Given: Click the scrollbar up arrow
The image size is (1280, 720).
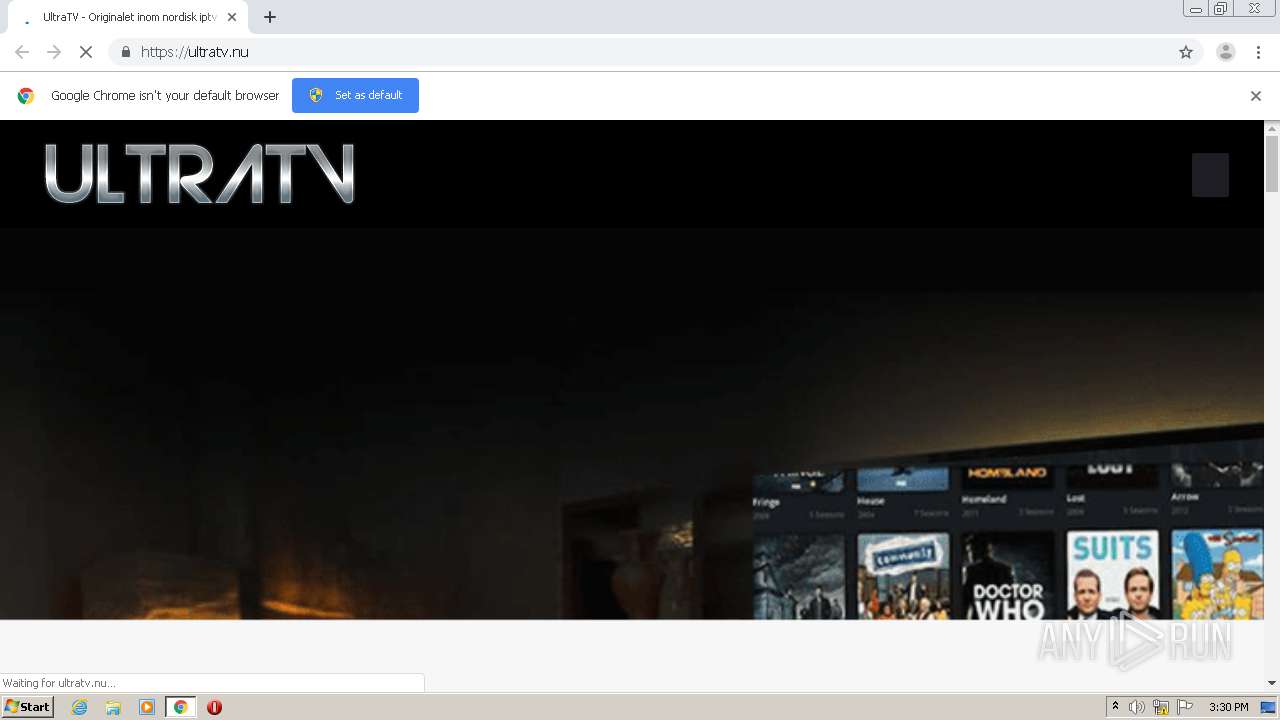Looking at the screenshot, I should tap(1272, 128).
